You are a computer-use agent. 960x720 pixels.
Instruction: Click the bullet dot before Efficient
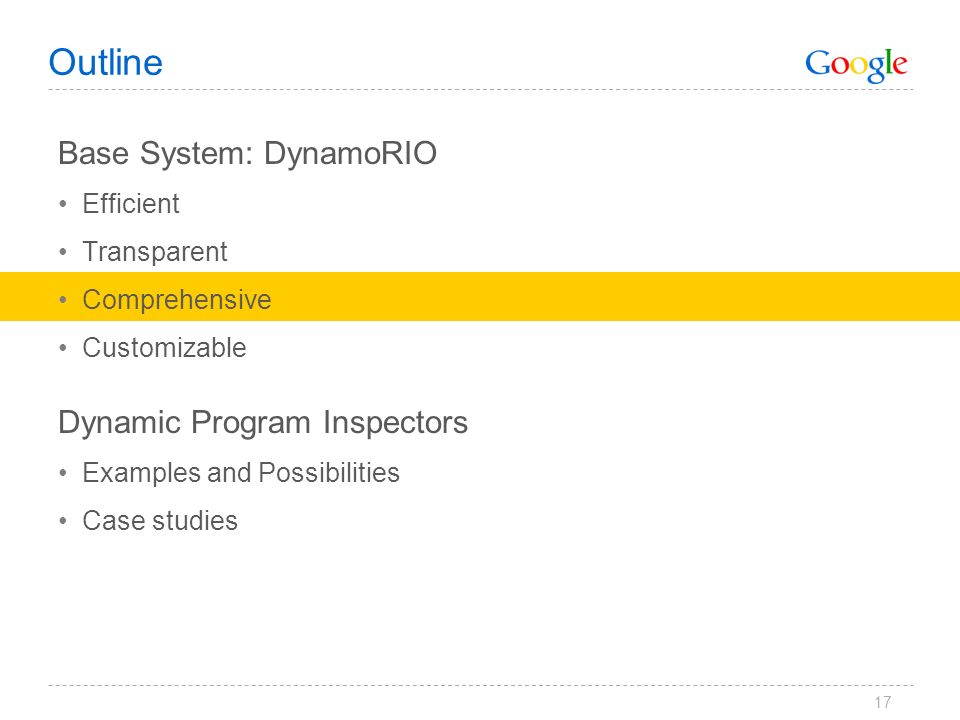(x=62, y=204)
